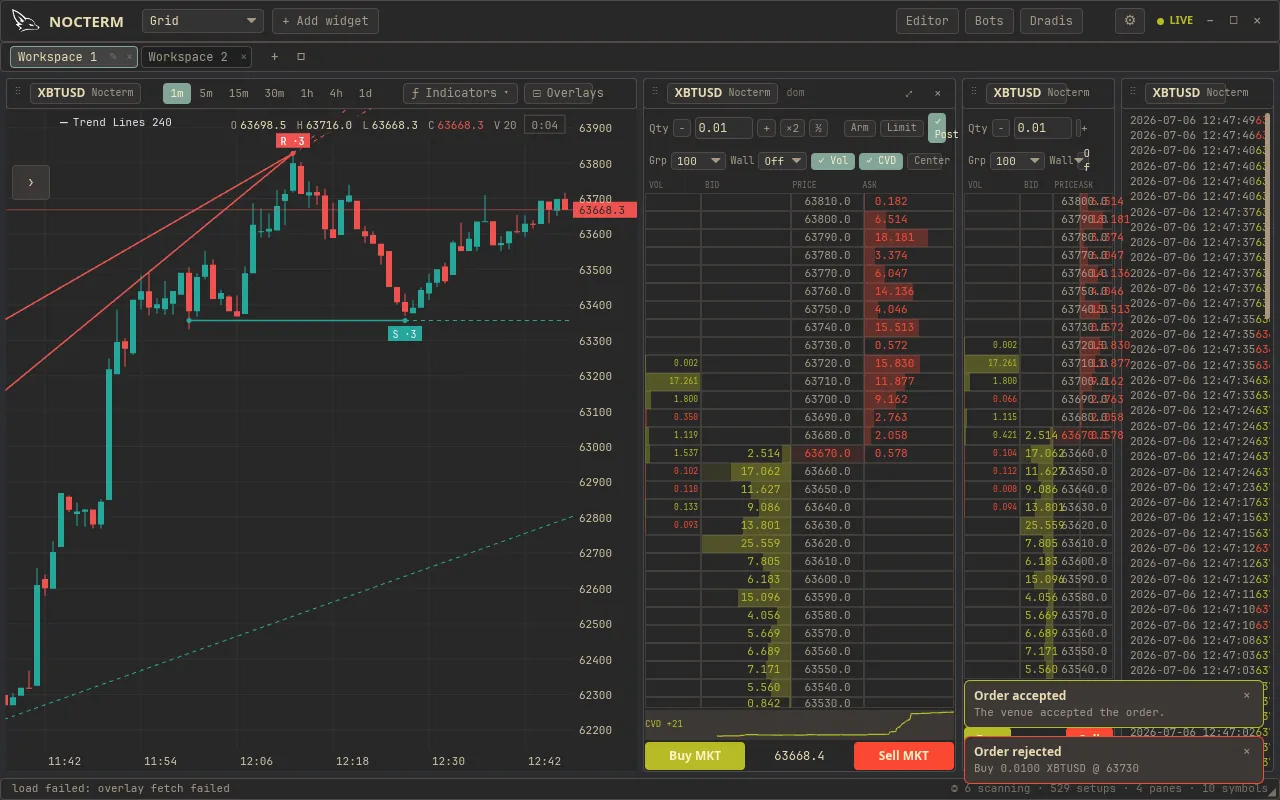Click the Qty input in the narrow order book pane
The height and width of the screenshot is (800, 1280).
pos(1043,128)
